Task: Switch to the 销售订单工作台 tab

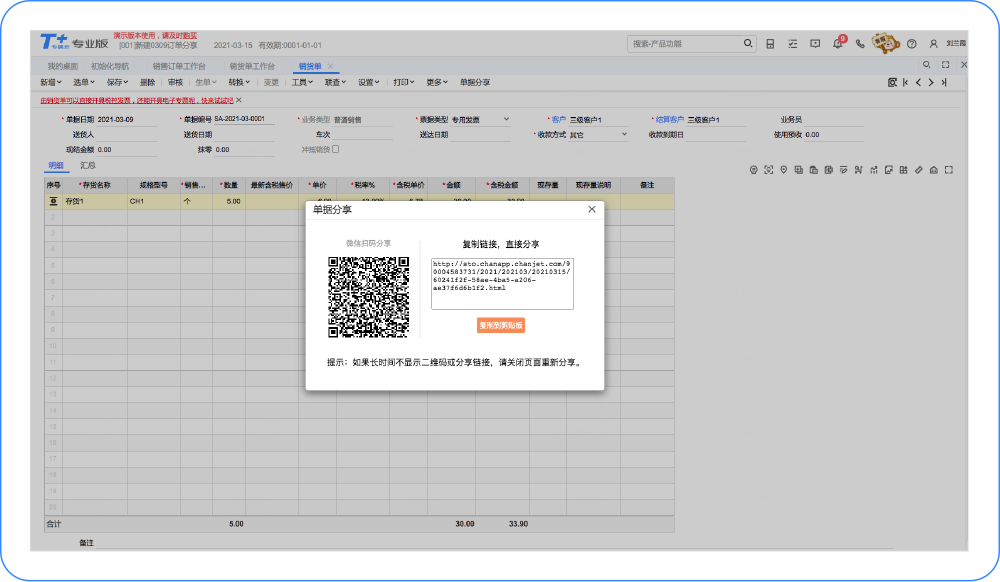Action: tap(179, 66)
